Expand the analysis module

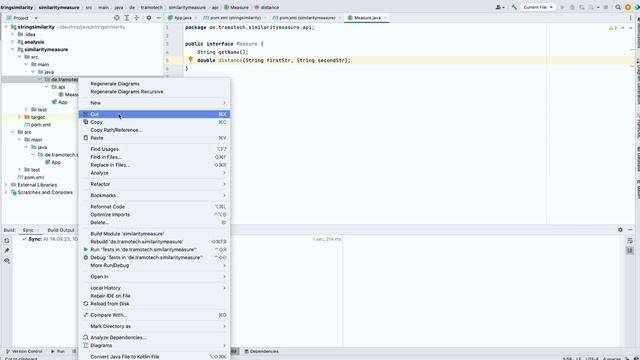click(x=13, y=42)
